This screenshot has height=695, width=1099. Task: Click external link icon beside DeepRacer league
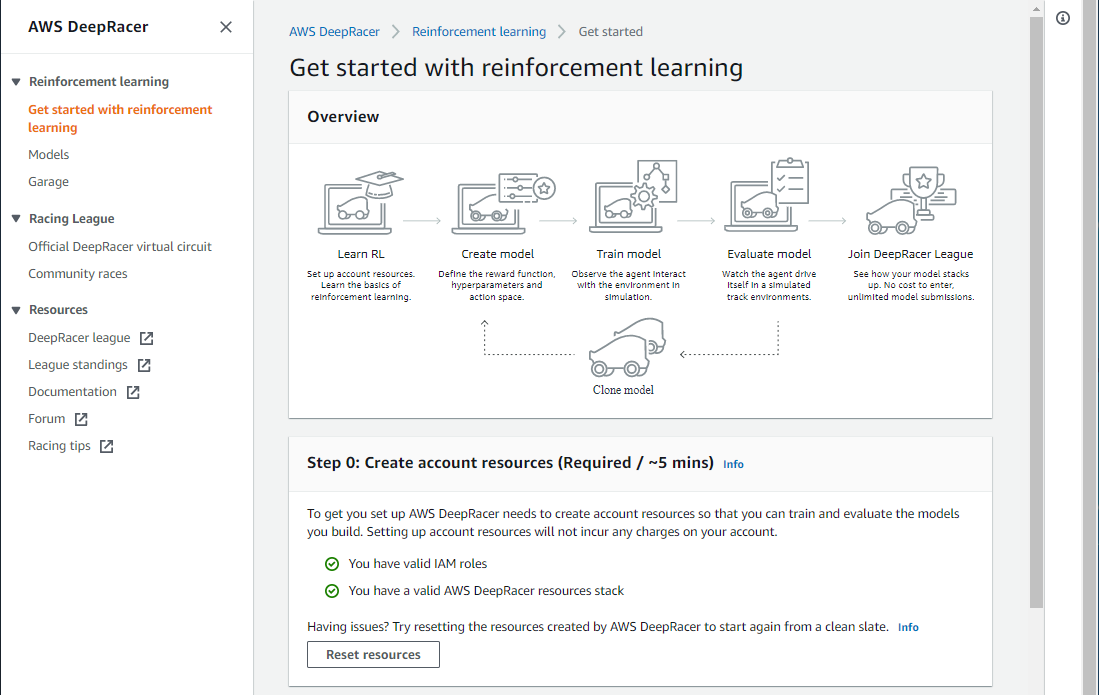pos(147,339)
